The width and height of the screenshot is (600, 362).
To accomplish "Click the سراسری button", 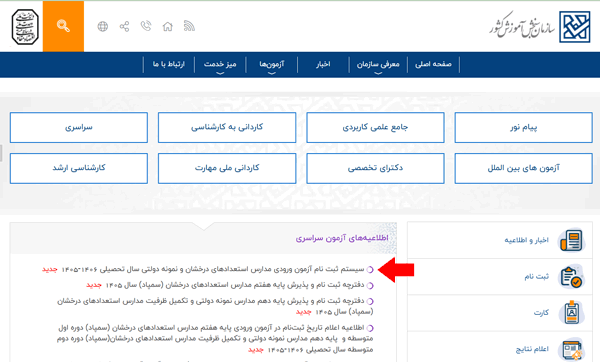I will 79,127.
